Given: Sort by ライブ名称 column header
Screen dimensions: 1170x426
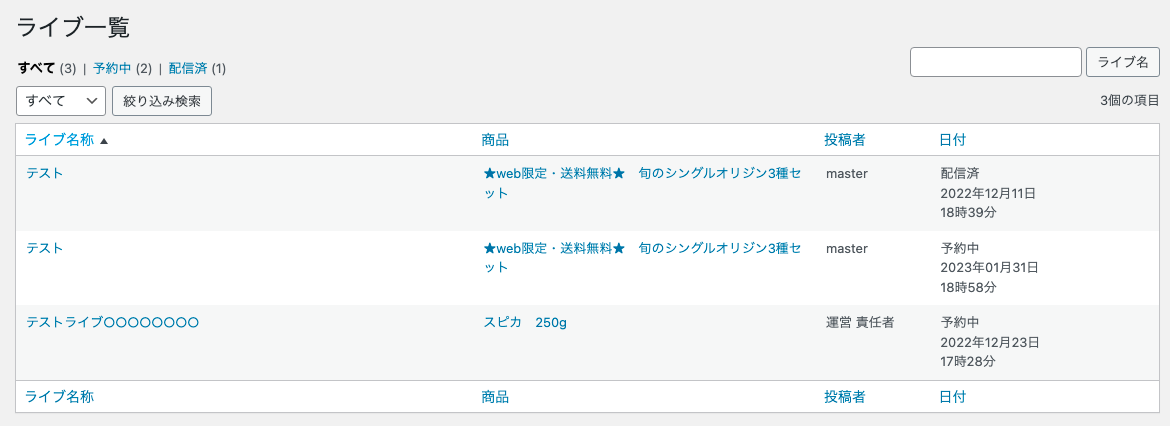Looking at the screenshot, I should (x=59, y=140).
